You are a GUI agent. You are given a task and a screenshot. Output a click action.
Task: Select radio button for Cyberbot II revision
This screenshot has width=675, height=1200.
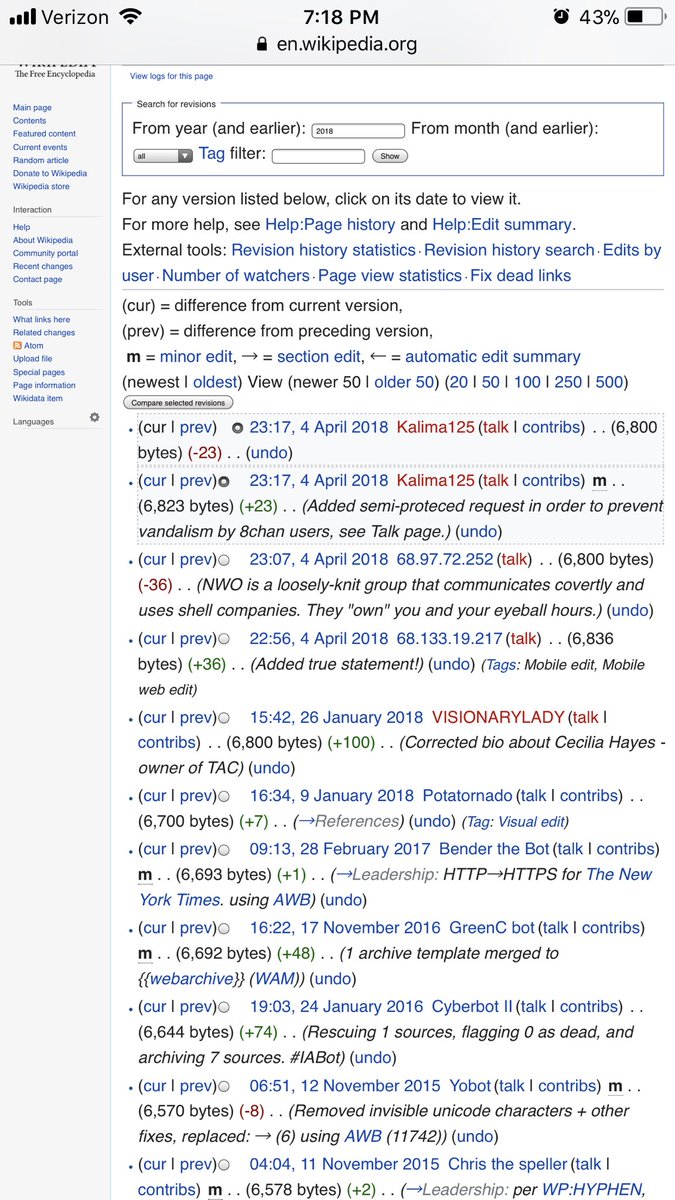point(224,1008)
